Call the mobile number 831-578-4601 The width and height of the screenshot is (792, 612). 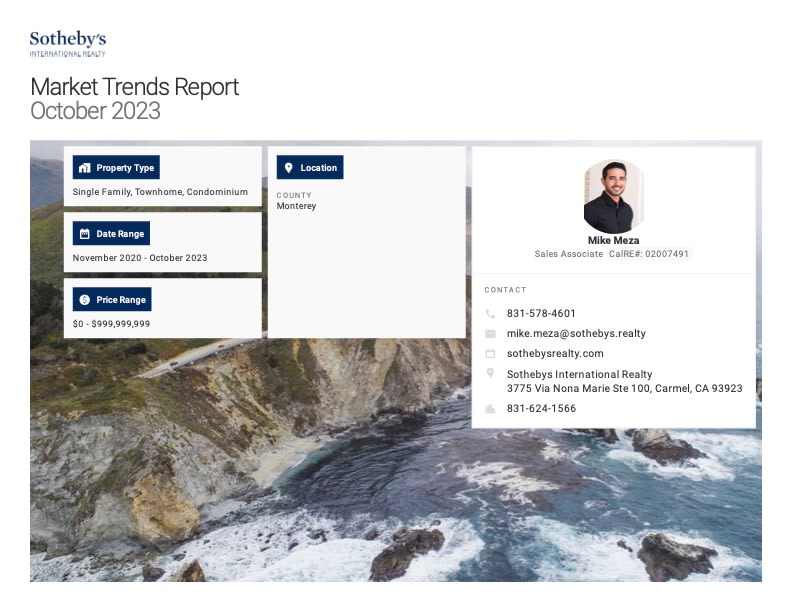(541, 314)
